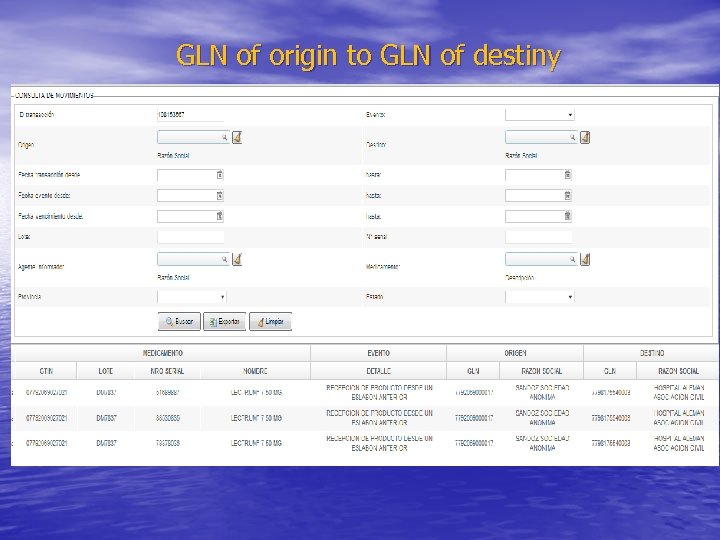Click the Limpiar button

[x=270, y=321]
